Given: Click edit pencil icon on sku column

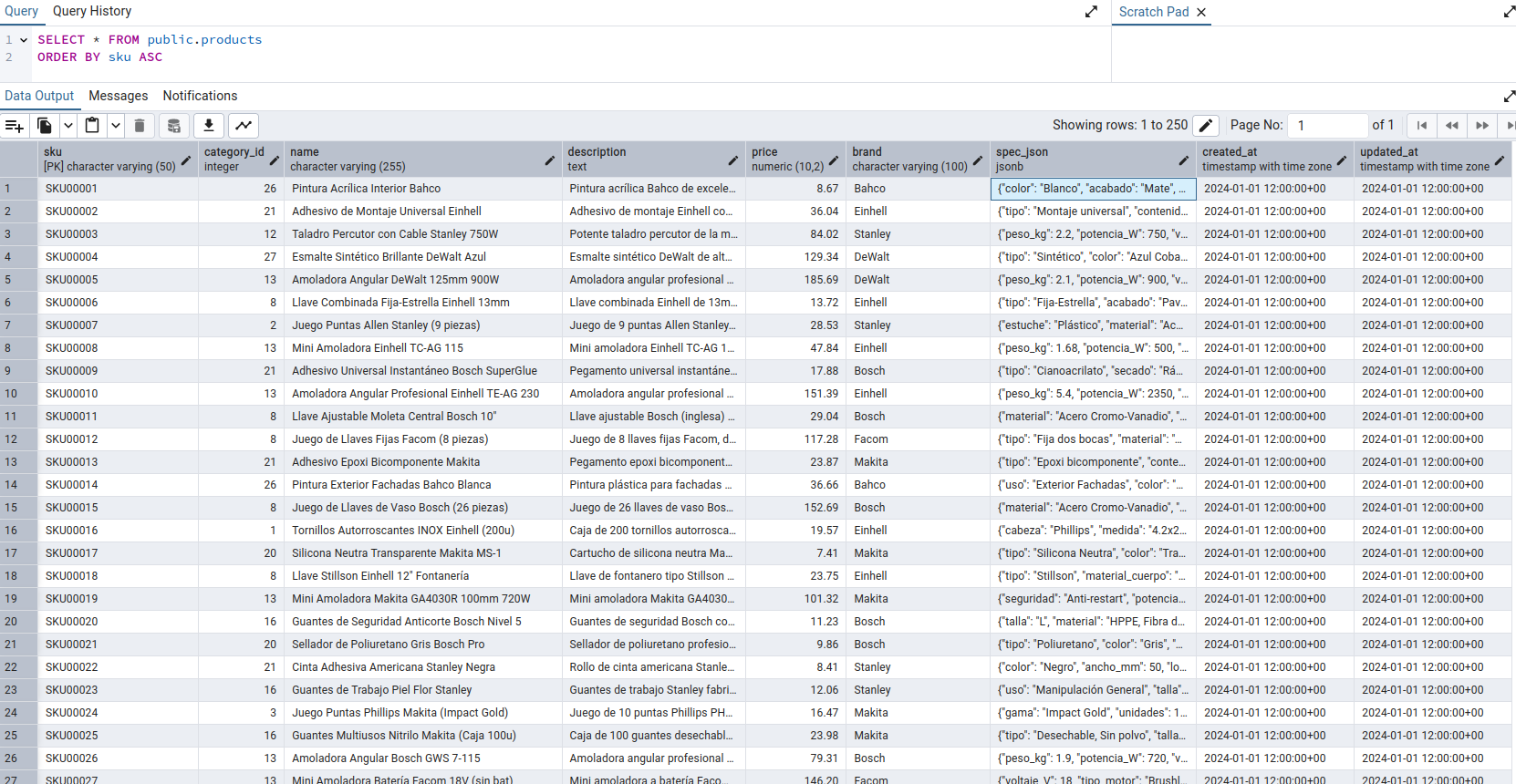Looking at the screenshot, I should click(186, 160).
